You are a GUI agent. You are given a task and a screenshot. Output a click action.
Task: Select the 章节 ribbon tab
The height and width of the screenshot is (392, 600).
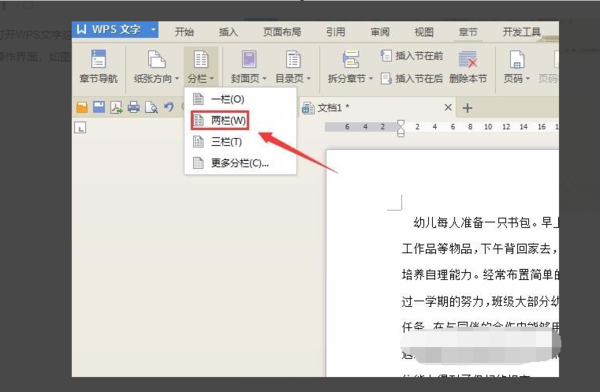pos(468,32)
